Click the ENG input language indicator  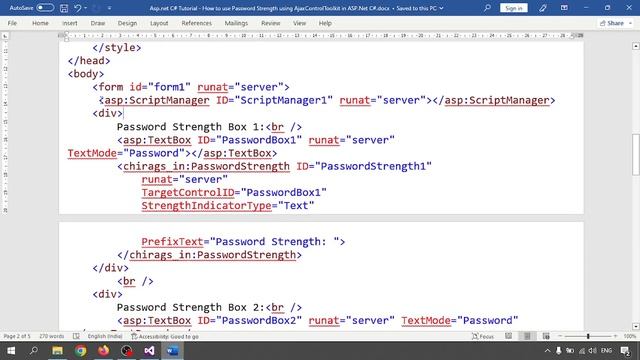(606, 351)
